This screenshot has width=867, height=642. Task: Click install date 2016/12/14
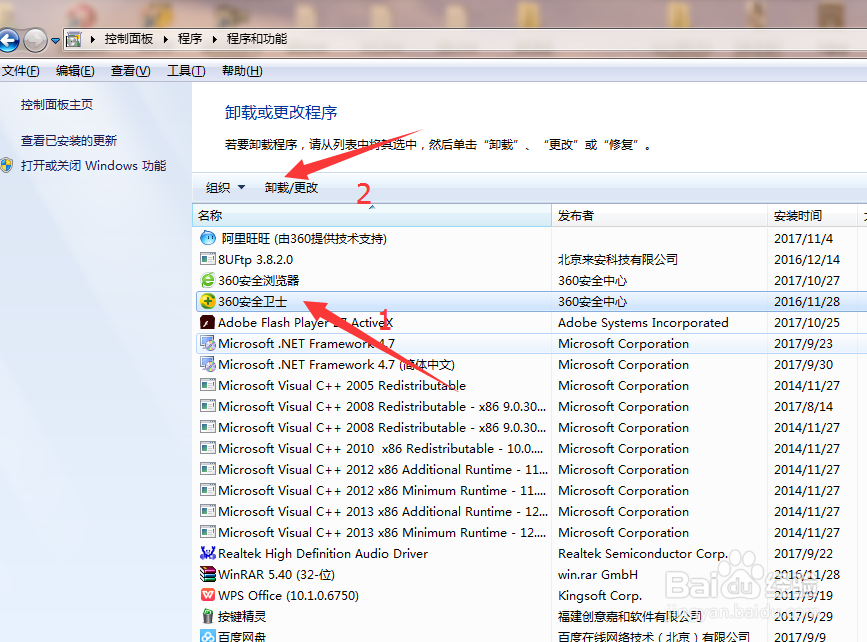807,259
